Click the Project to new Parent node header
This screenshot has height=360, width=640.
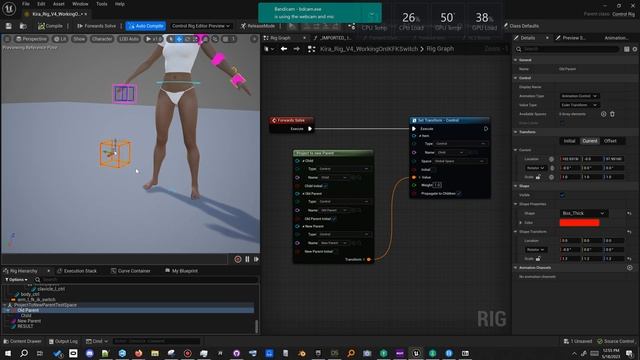(x=333, y=153)
